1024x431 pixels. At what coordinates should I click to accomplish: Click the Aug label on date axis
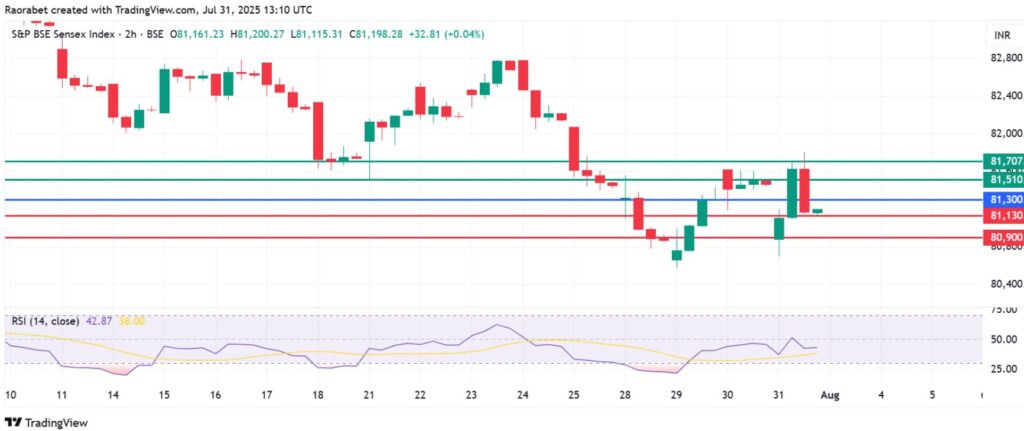pos(829,395)
